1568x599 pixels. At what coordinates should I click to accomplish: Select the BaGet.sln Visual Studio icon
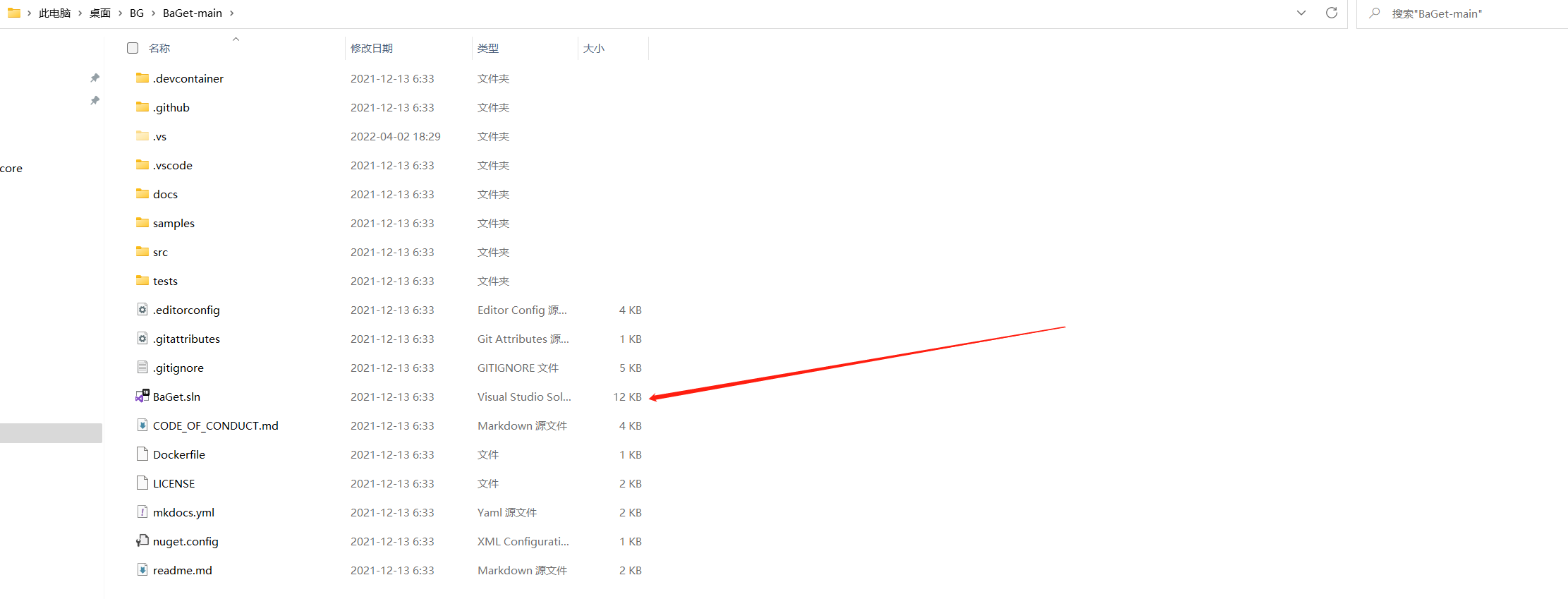click(x=142, y=396)
